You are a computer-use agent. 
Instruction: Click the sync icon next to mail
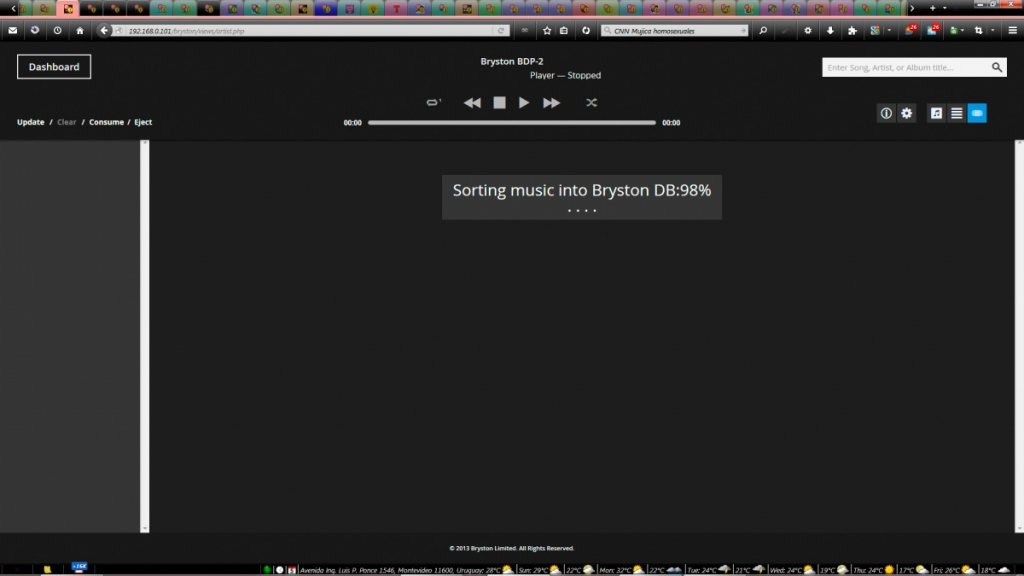[35, 30]
